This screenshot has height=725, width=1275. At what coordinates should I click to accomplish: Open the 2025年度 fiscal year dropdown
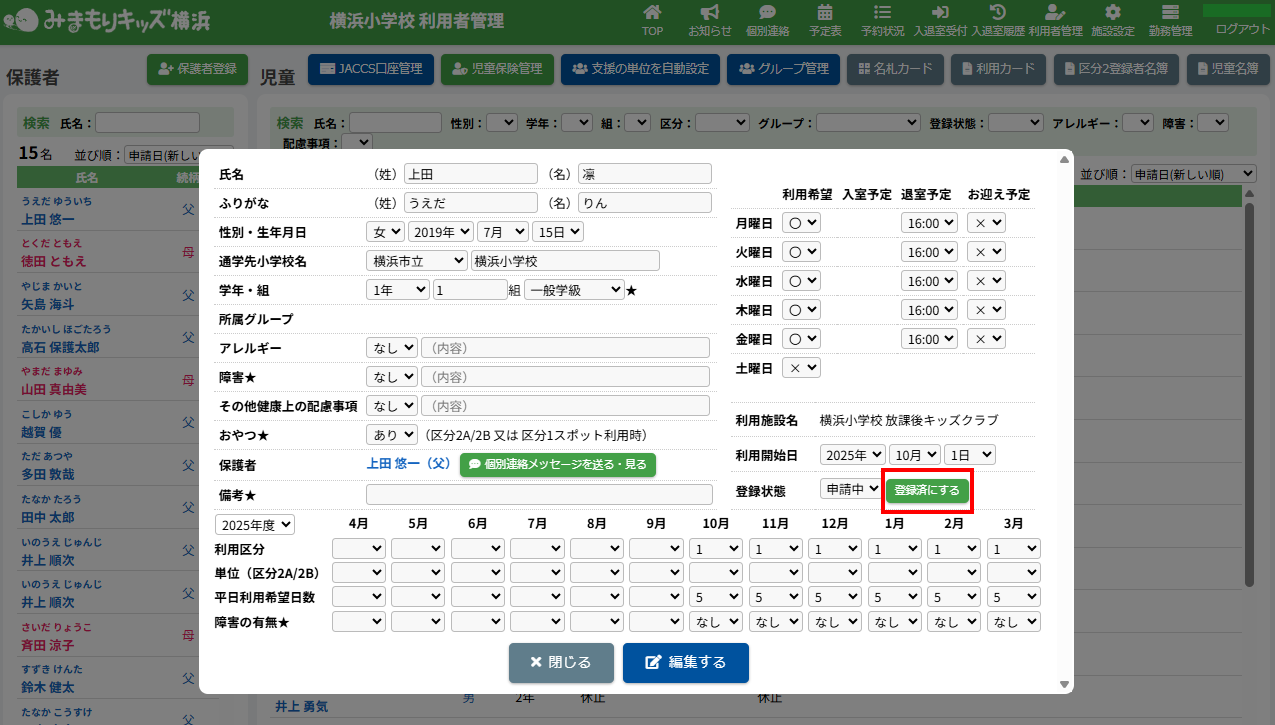coord(255,525)
